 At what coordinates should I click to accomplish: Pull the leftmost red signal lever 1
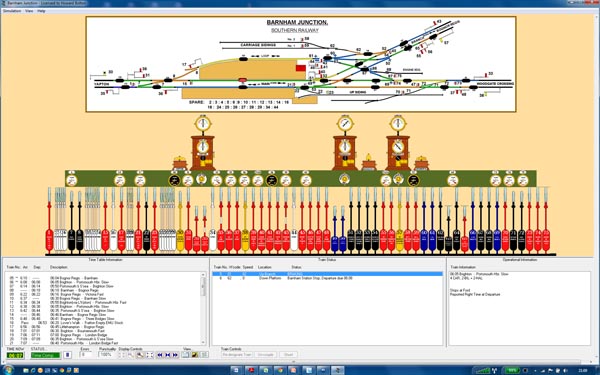[49, 220]
